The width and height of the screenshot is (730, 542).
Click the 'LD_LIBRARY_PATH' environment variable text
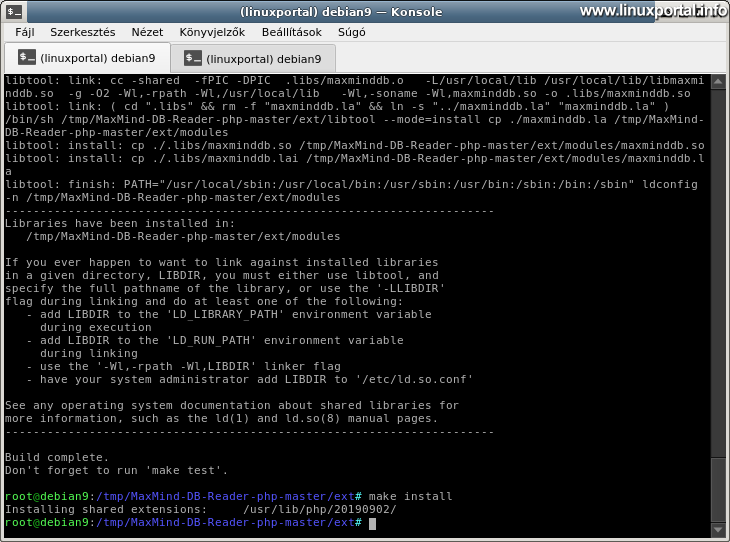[x=225, y=314]
